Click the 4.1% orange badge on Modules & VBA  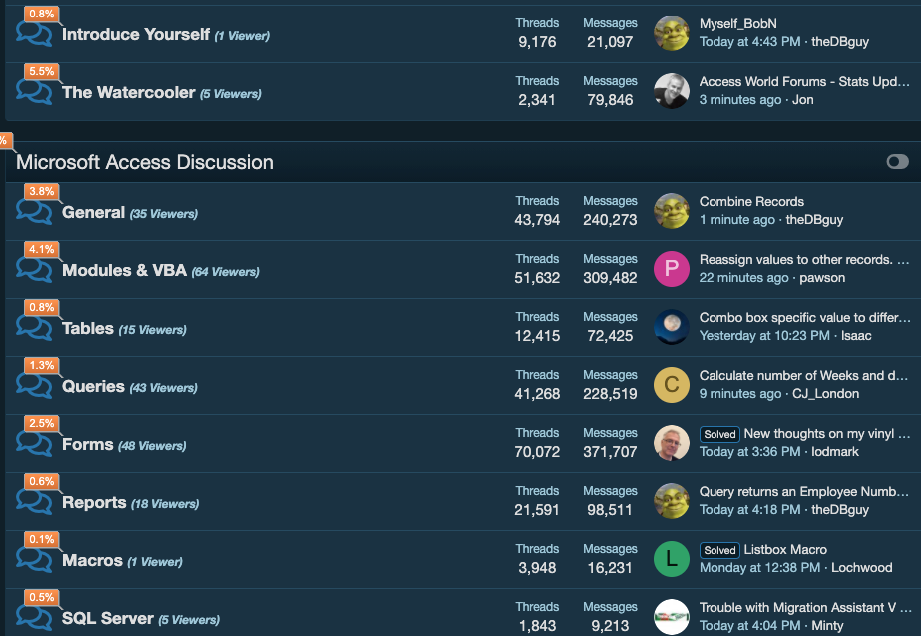[42, 250]
